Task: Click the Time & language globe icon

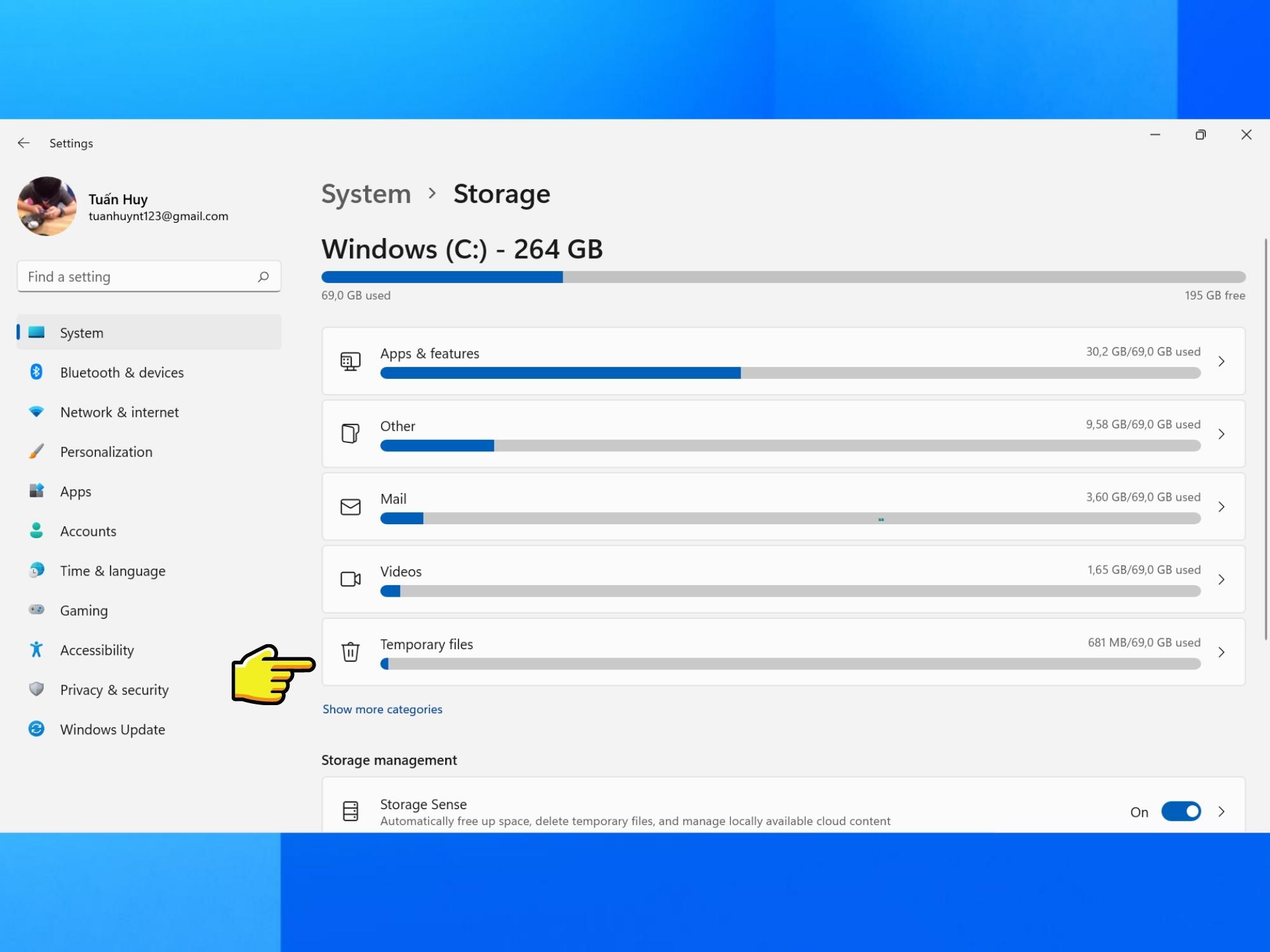Action: [37, 570]
